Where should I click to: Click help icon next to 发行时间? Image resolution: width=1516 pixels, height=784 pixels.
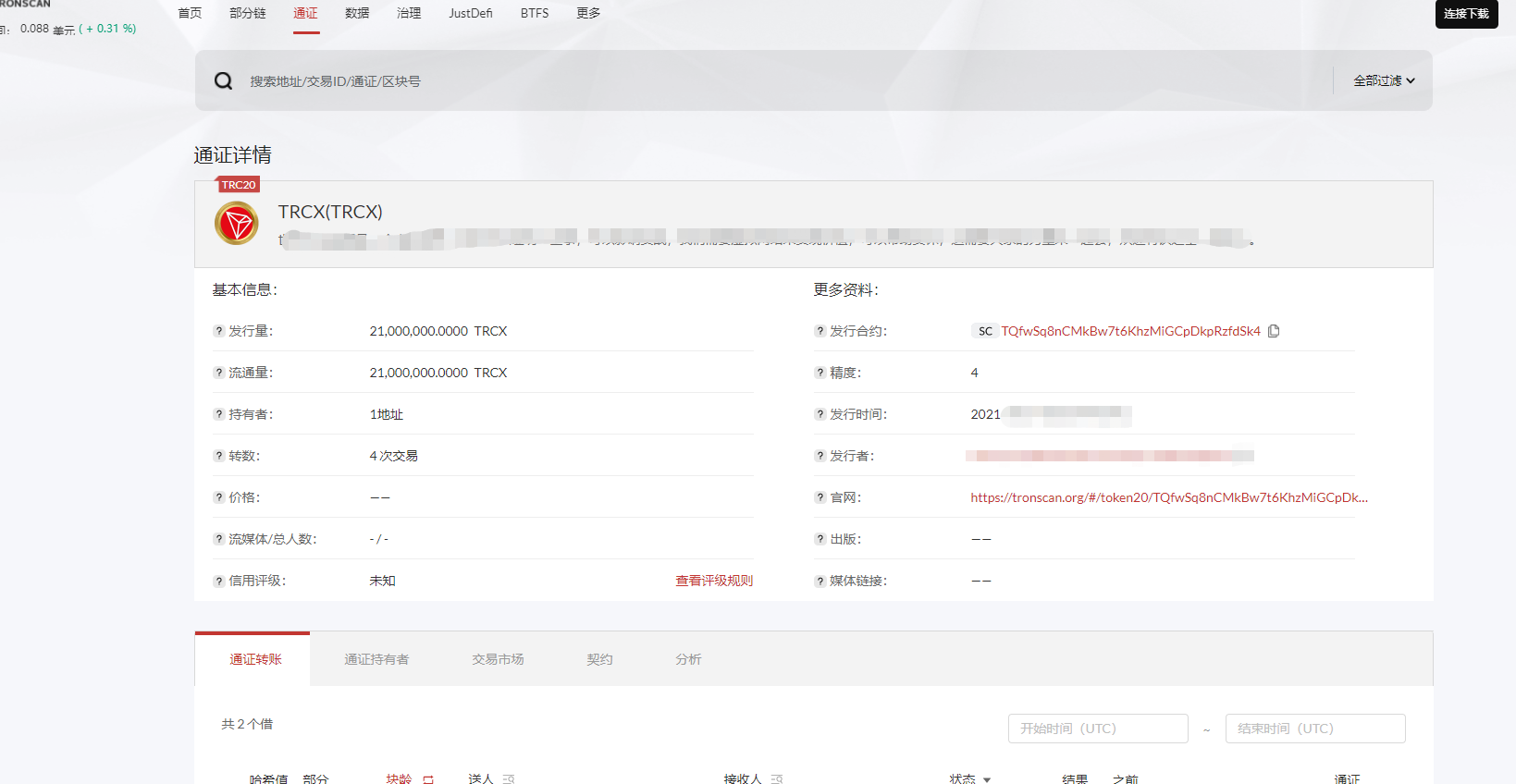click(x=820, y=414)
